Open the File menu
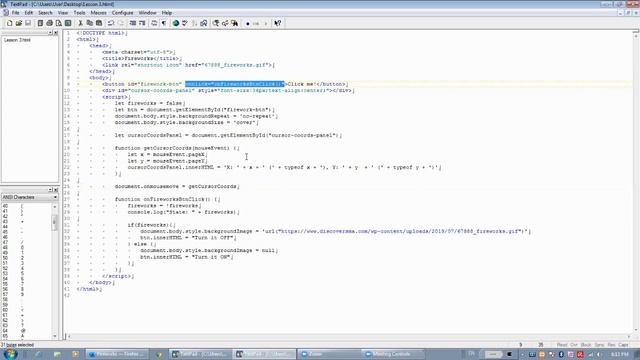Viewport: 640px width, 360px height. click(16, 13)
